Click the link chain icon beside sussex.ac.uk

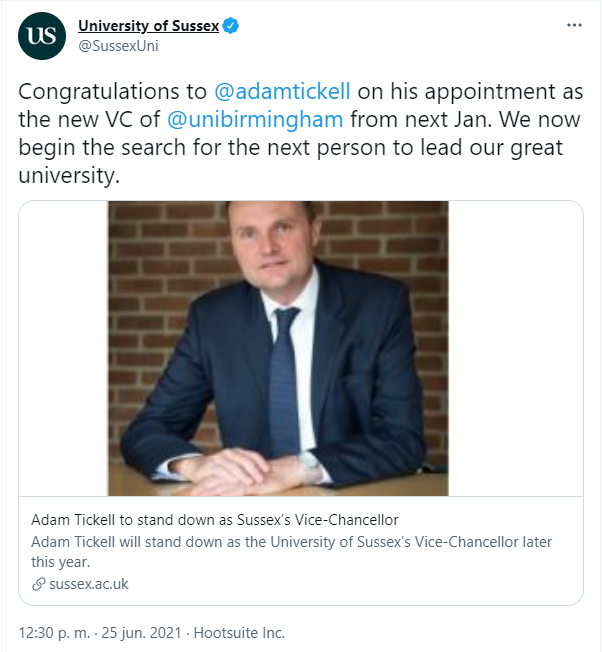[38, 584]
